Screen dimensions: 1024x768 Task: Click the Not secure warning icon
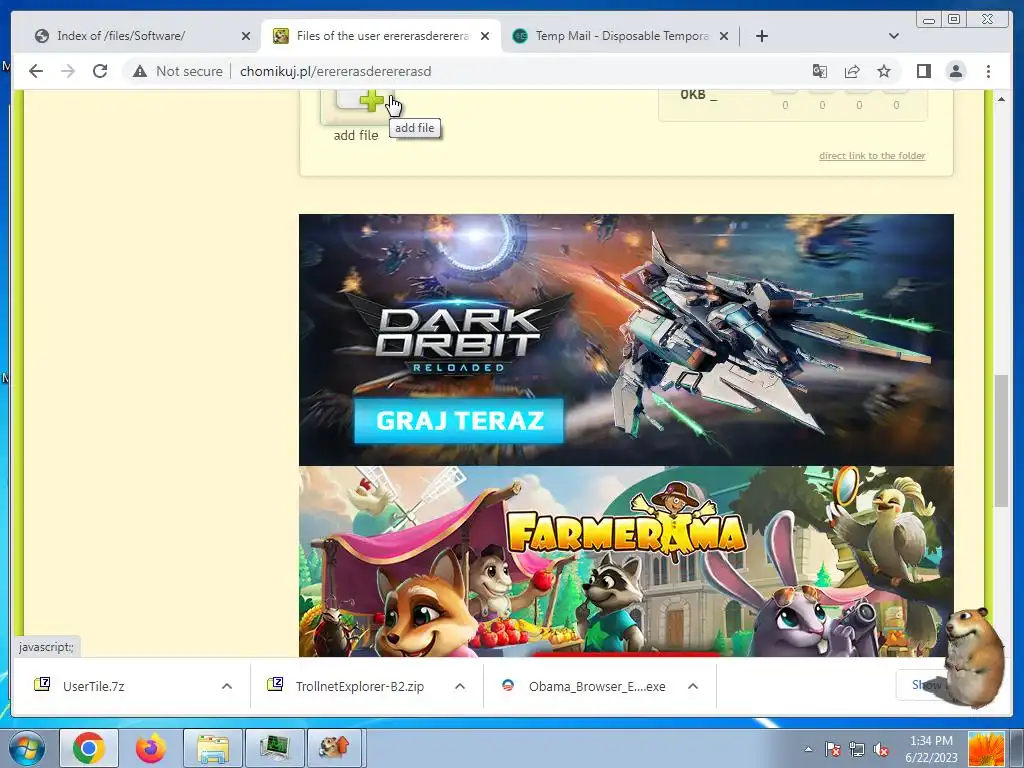click(140, 71)
